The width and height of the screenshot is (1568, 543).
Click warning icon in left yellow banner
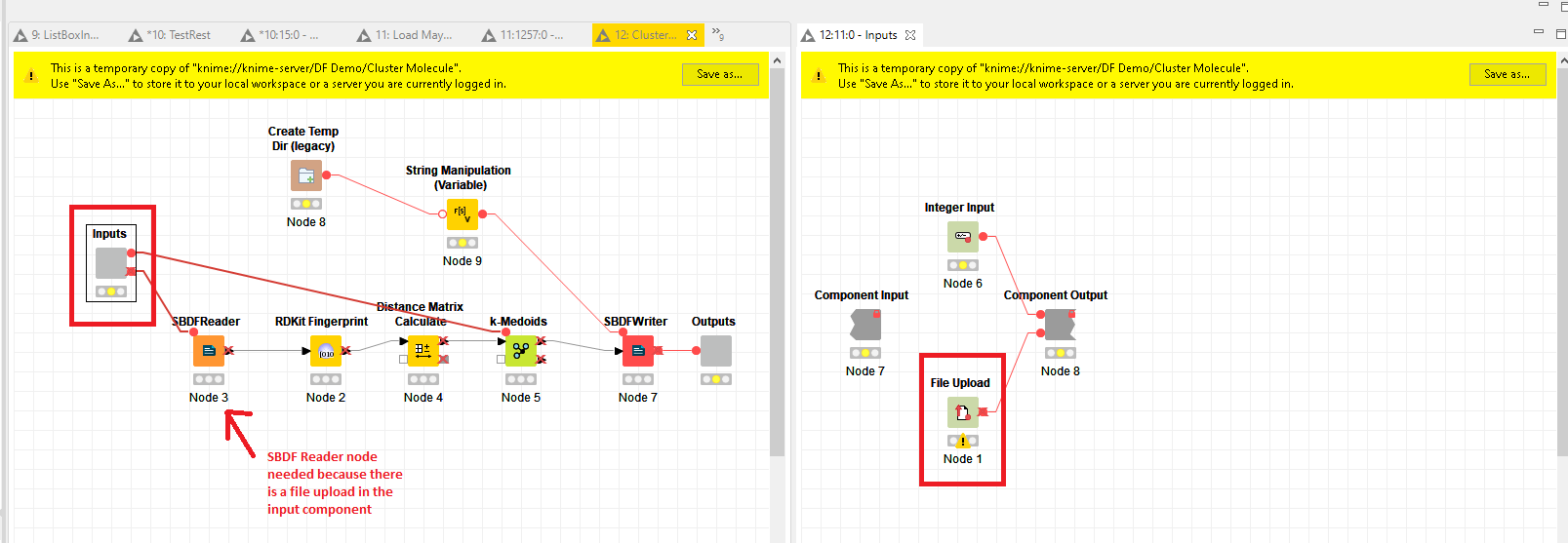point(31,75)
